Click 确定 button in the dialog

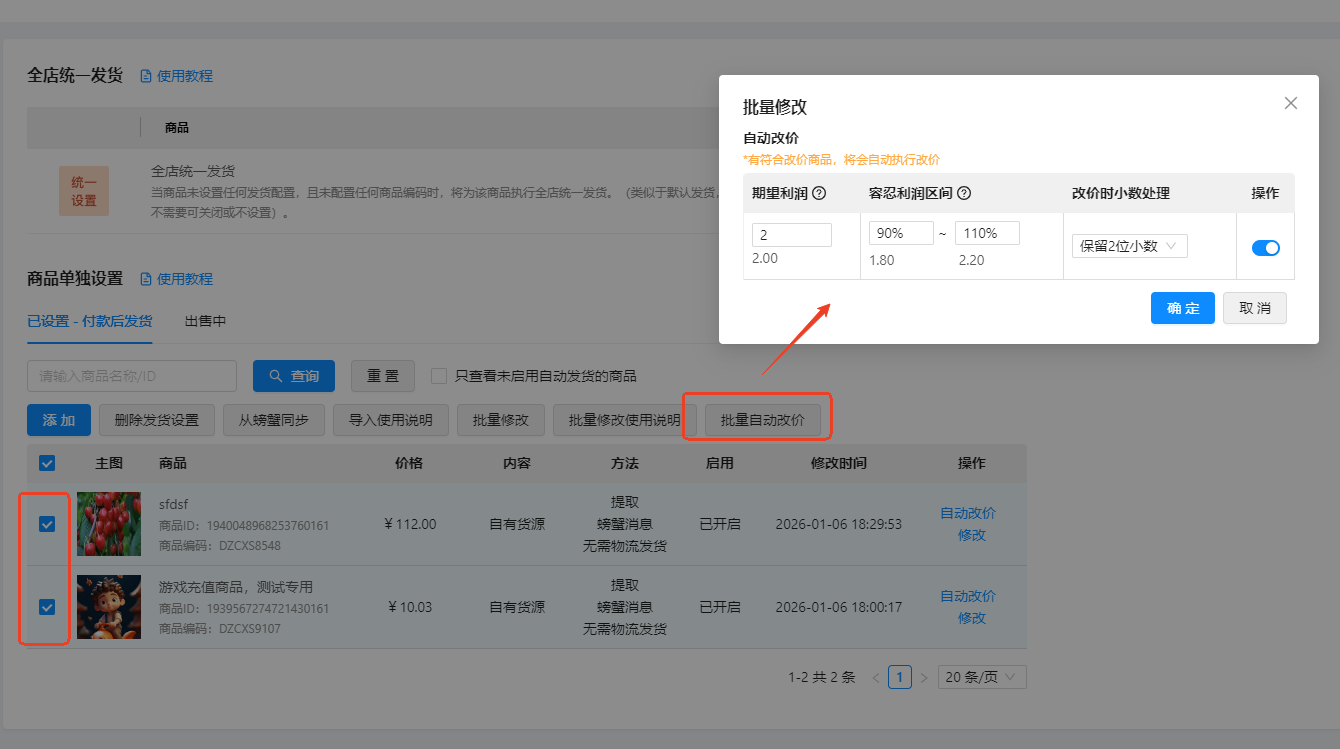pos(1183,308)
